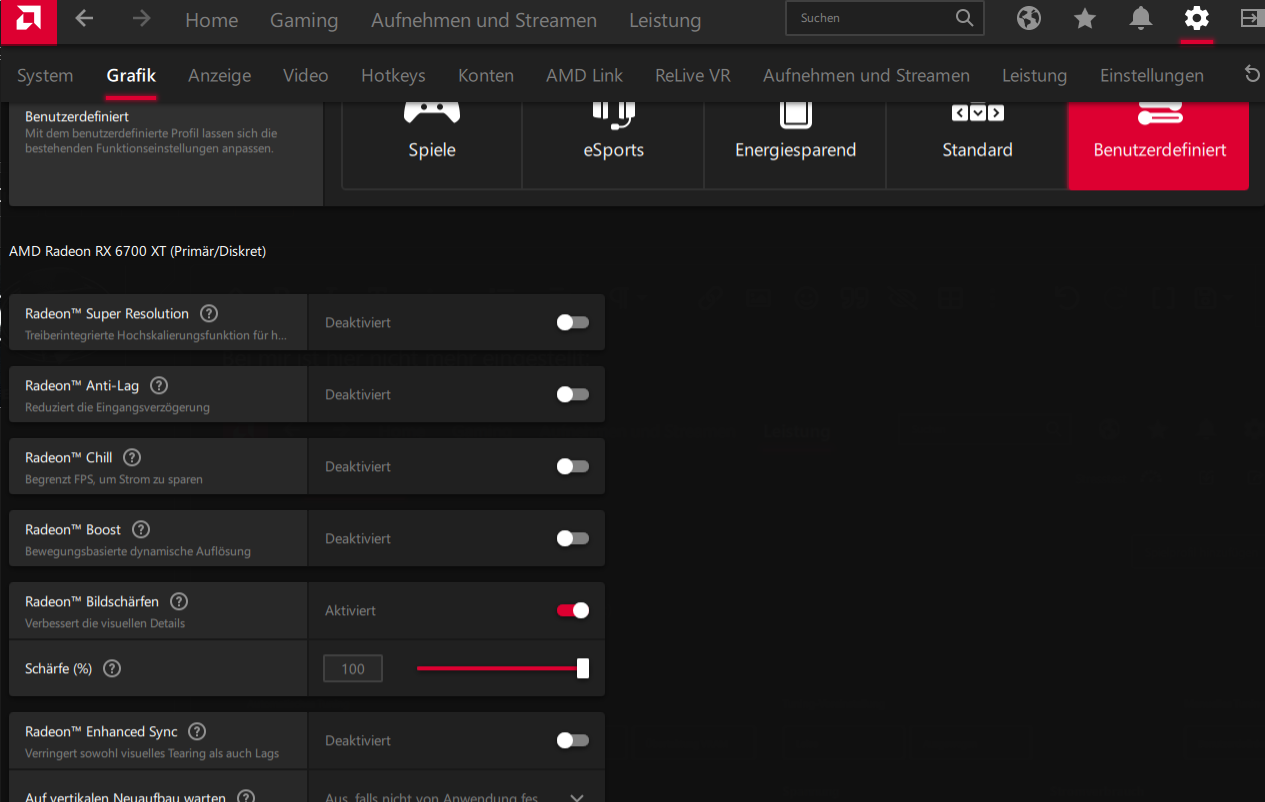The height and width of the screenshot is (802, 1265).
Task: Click the Schärfe slider handle
Action: point(583,668)
